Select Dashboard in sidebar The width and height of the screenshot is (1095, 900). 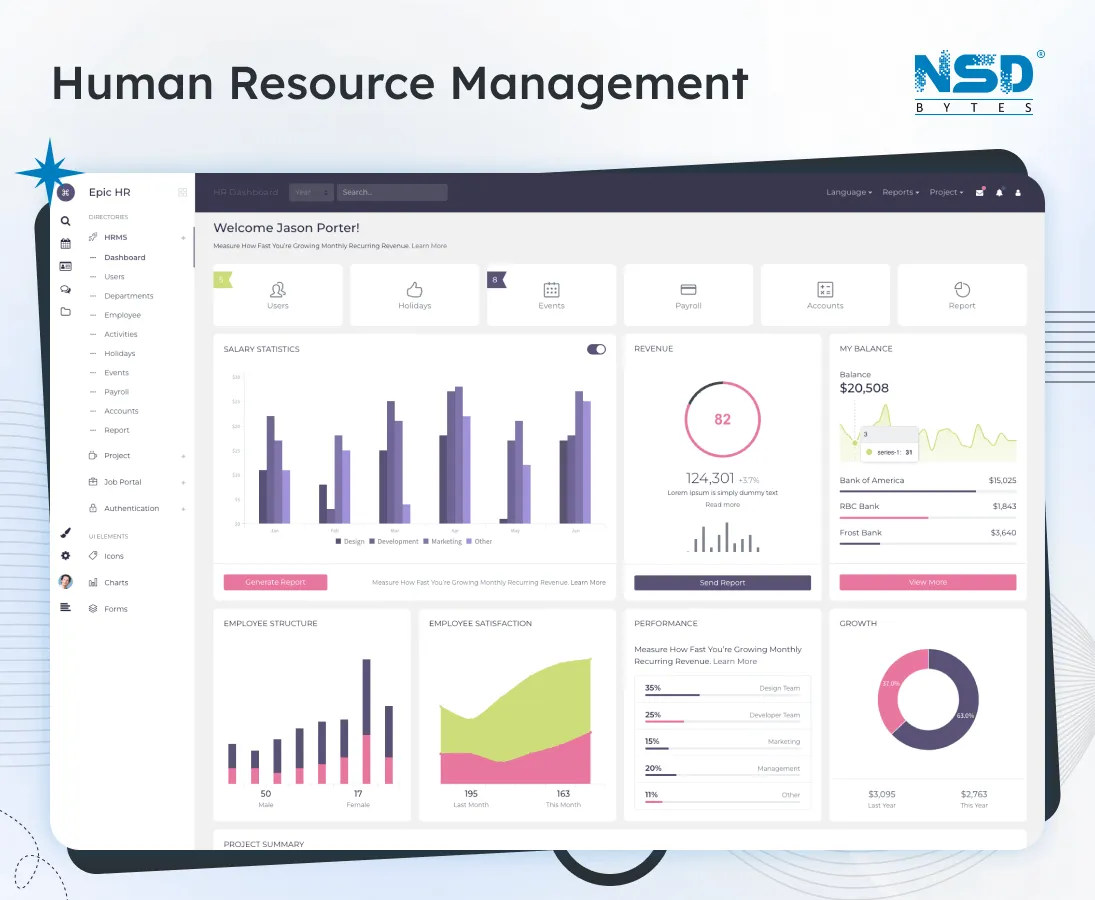coord(125,258)
